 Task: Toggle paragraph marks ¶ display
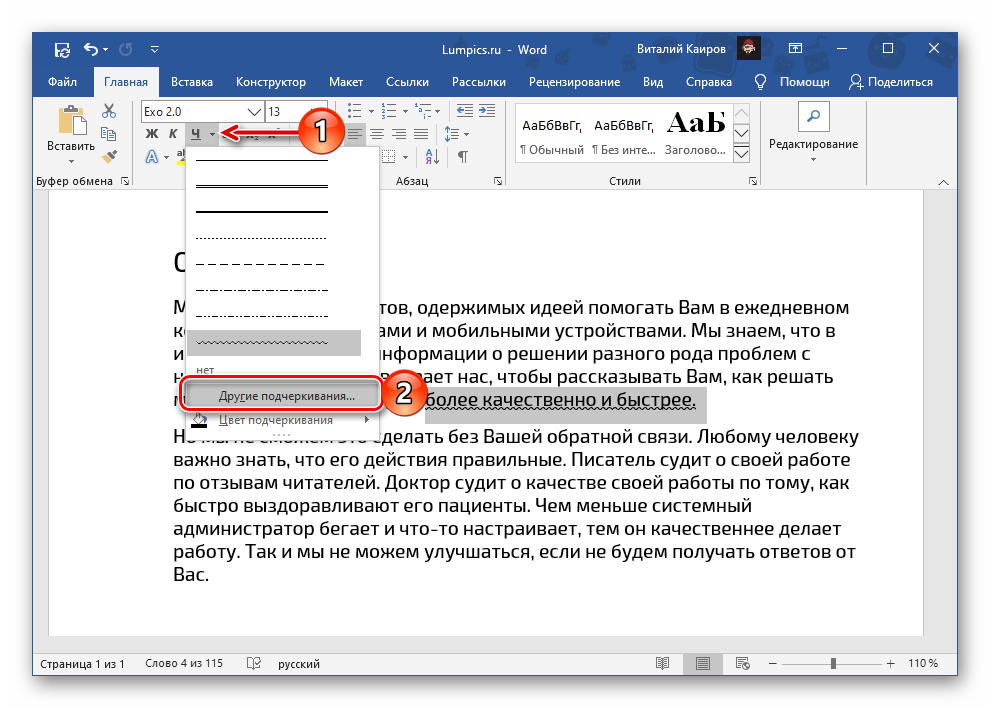point(463,157)
